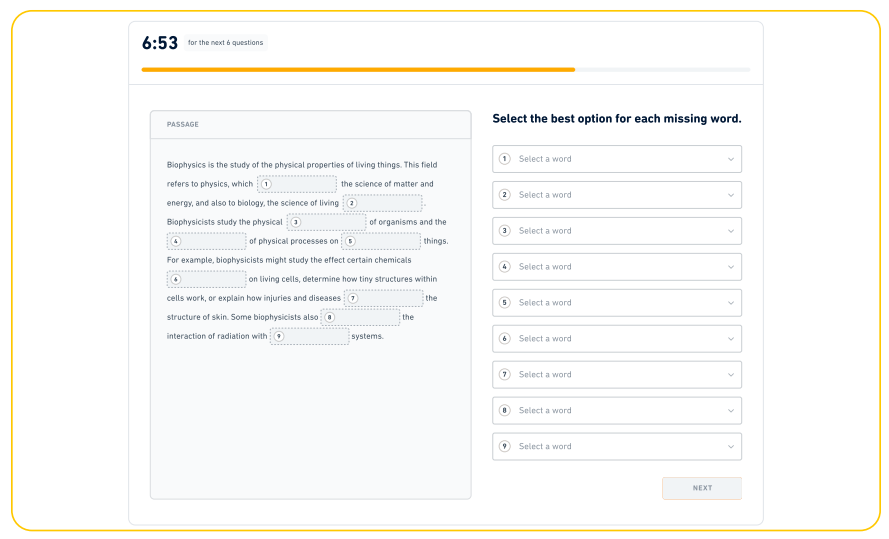Image resolution: width=889 pixels, height=539 pixels.
Task: Open the dropdown for missing word 6
Action: point(616,339)
